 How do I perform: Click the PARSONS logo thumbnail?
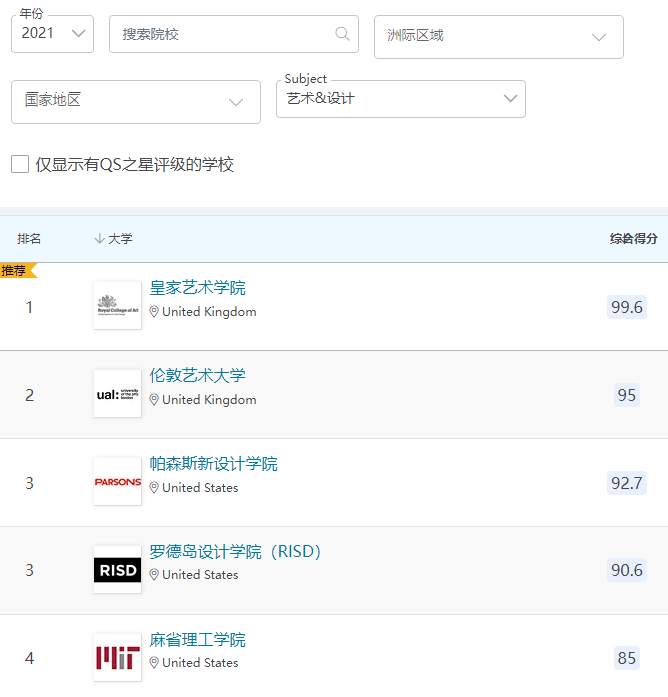(x=118, y=481)
